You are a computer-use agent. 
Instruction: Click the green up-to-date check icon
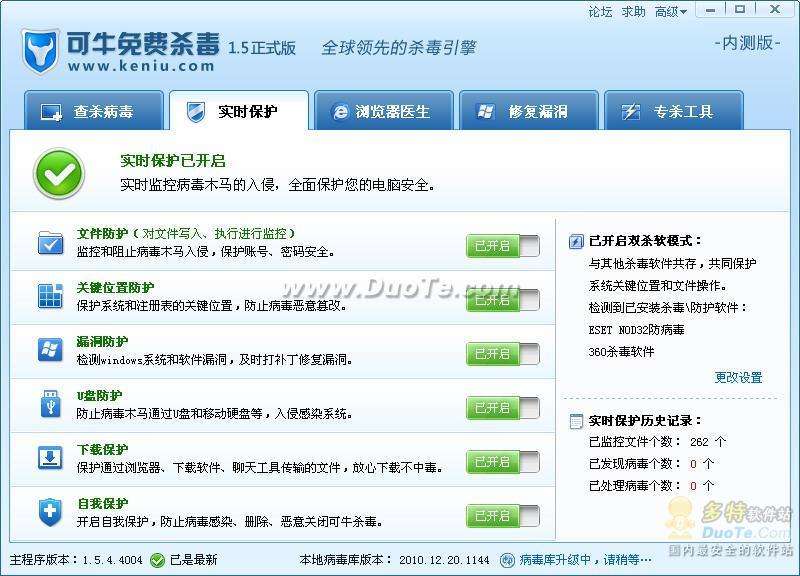(158, 560)
